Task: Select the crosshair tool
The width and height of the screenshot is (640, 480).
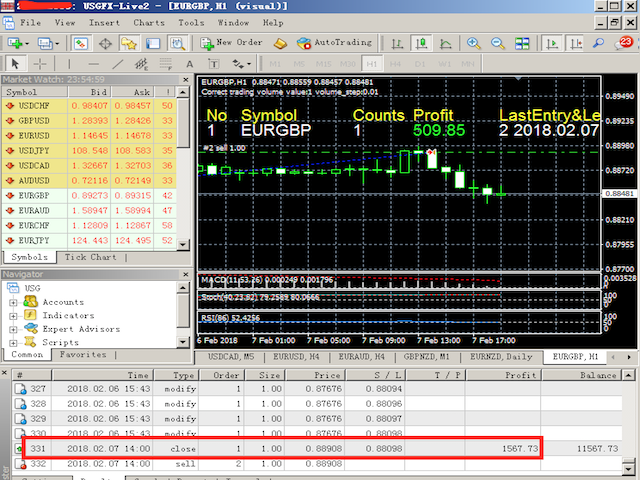Action: click(40, 64)
